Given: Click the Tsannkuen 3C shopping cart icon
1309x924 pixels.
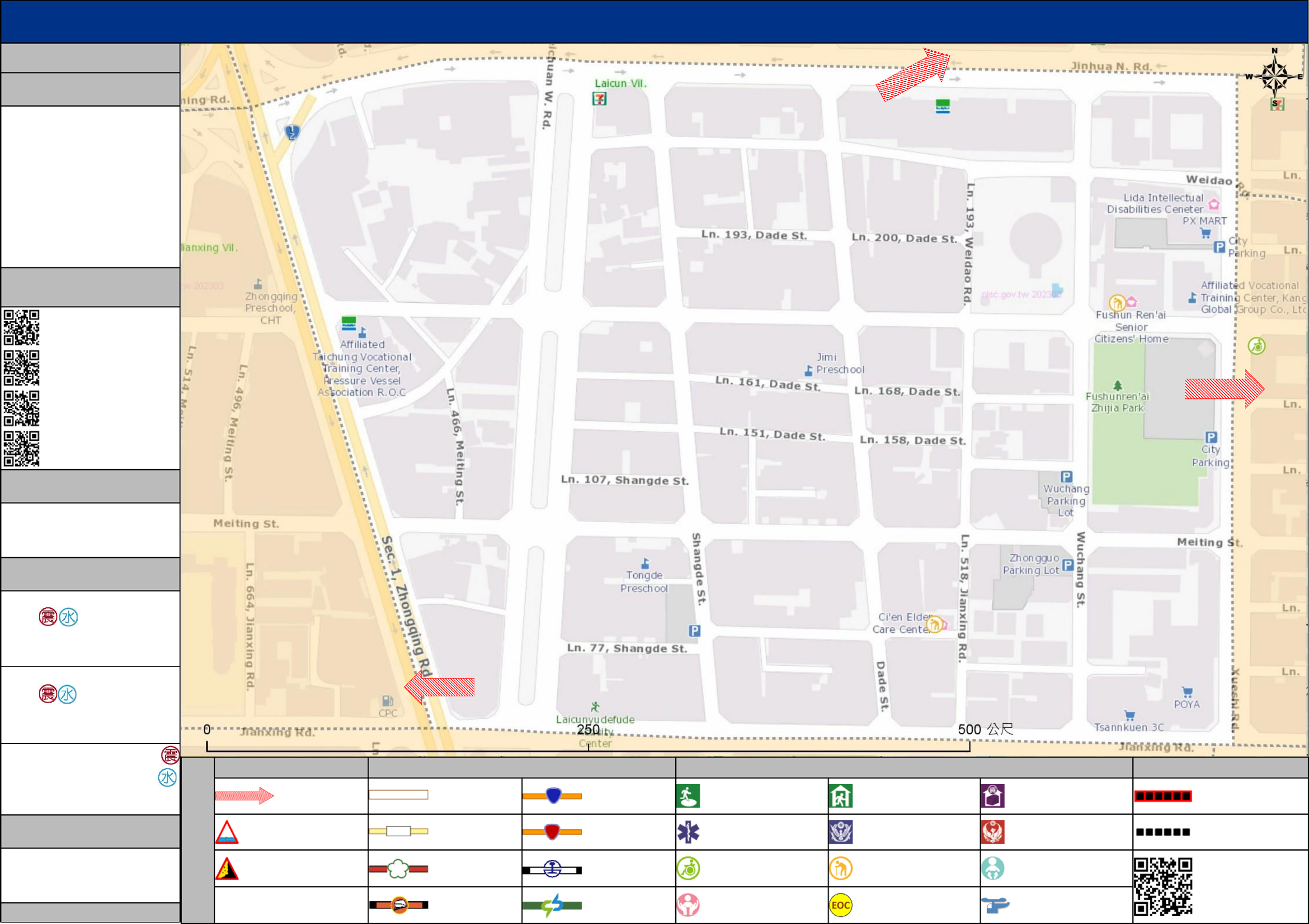Looking at the screenshot, I should pos(1129,716).
